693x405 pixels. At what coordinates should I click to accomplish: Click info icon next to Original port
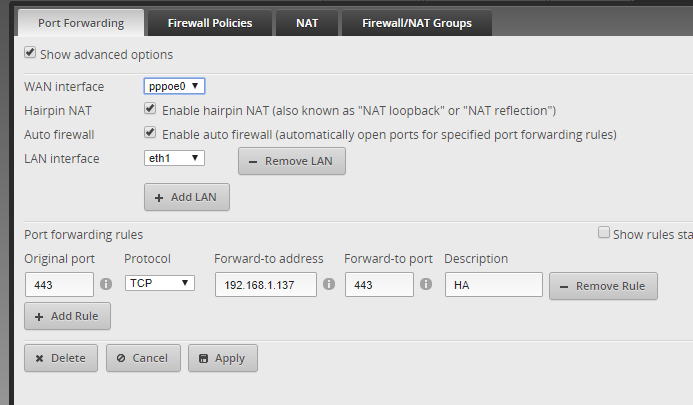pos(106,284)
